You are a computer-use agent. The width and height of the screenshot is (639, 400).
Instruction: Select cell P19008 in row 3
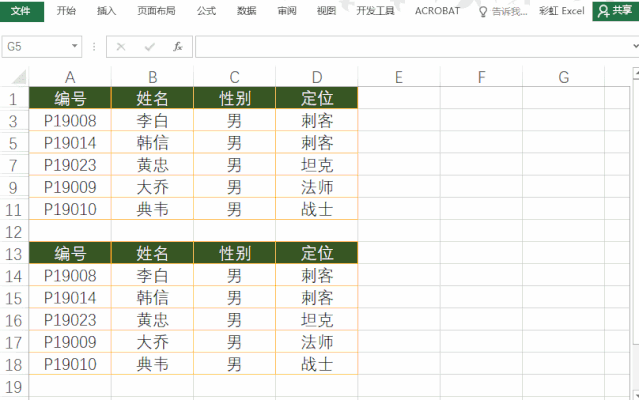coord(70,121)
